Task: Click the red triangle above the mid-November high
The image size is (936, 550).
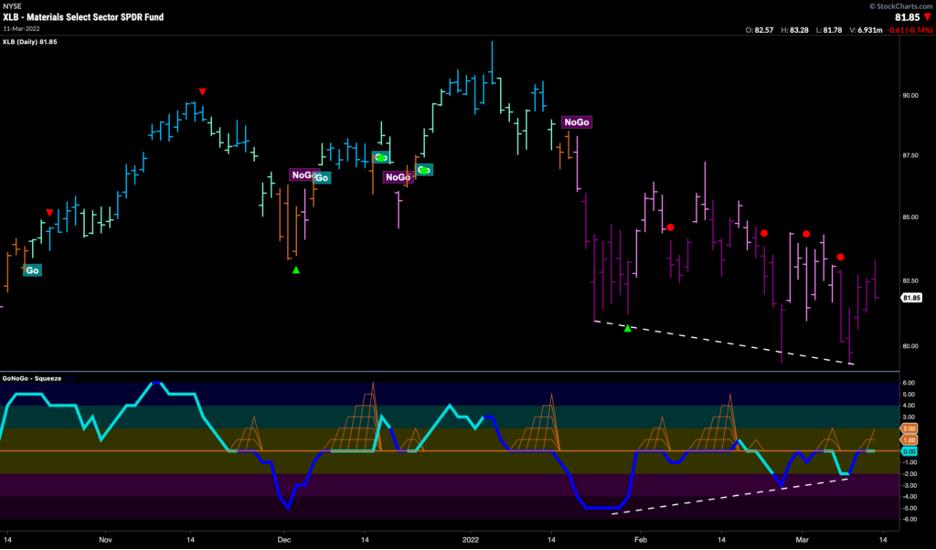Action: coord(202,92)
